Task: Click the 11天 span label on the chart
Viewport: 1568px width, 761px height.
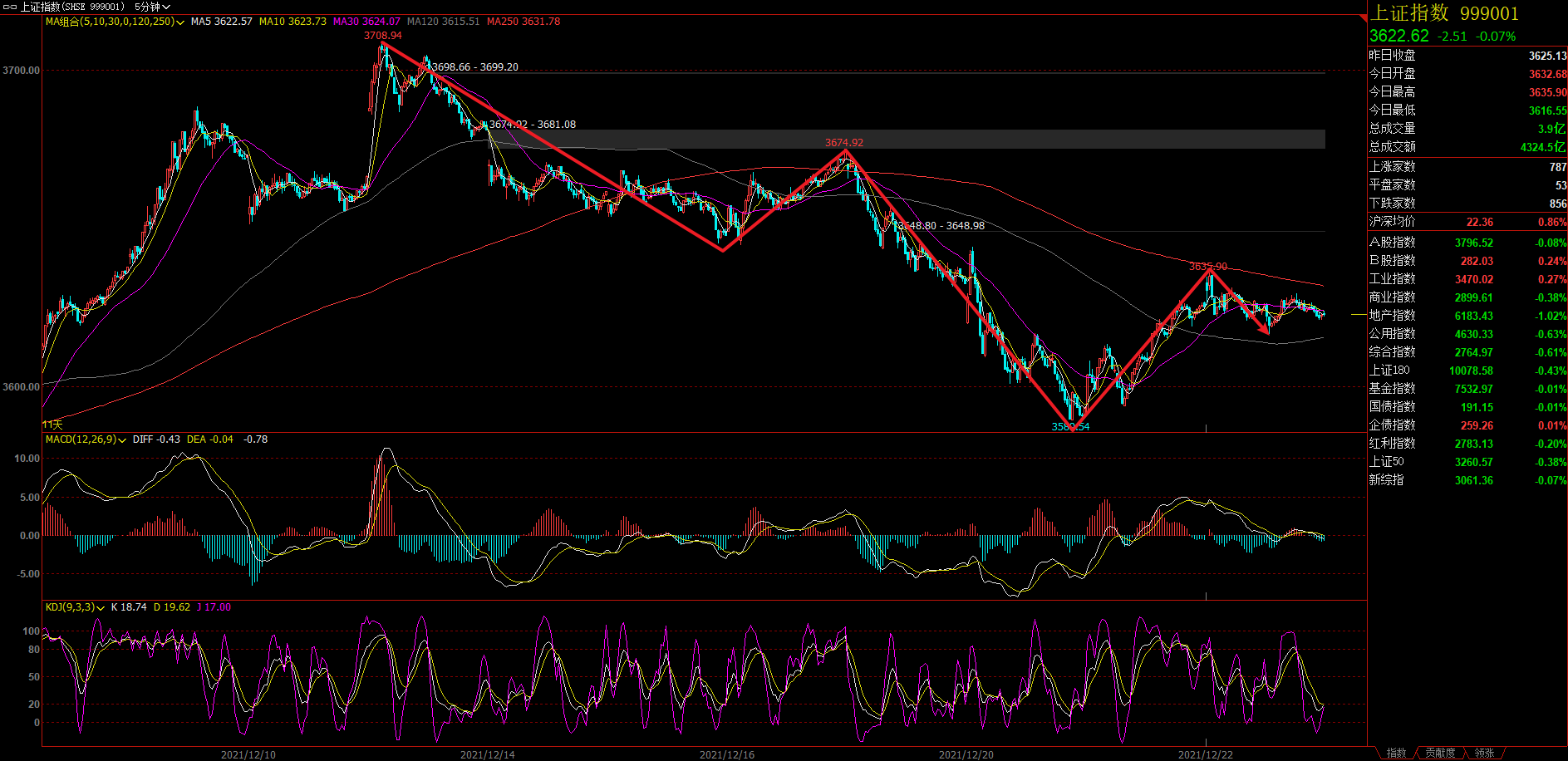Action: click(x=52, y=425)
